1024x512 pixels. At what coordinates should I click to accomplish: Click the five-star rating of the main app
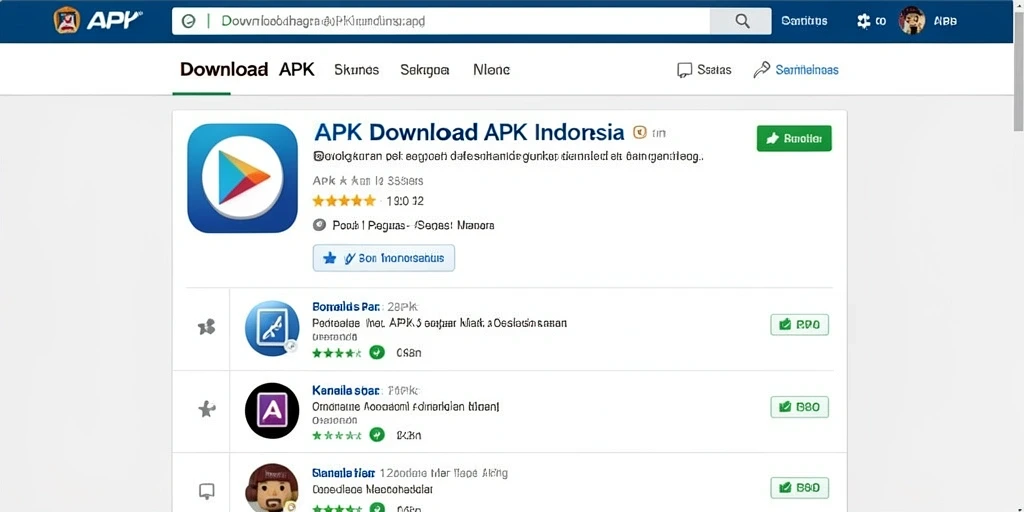point(344,200)
